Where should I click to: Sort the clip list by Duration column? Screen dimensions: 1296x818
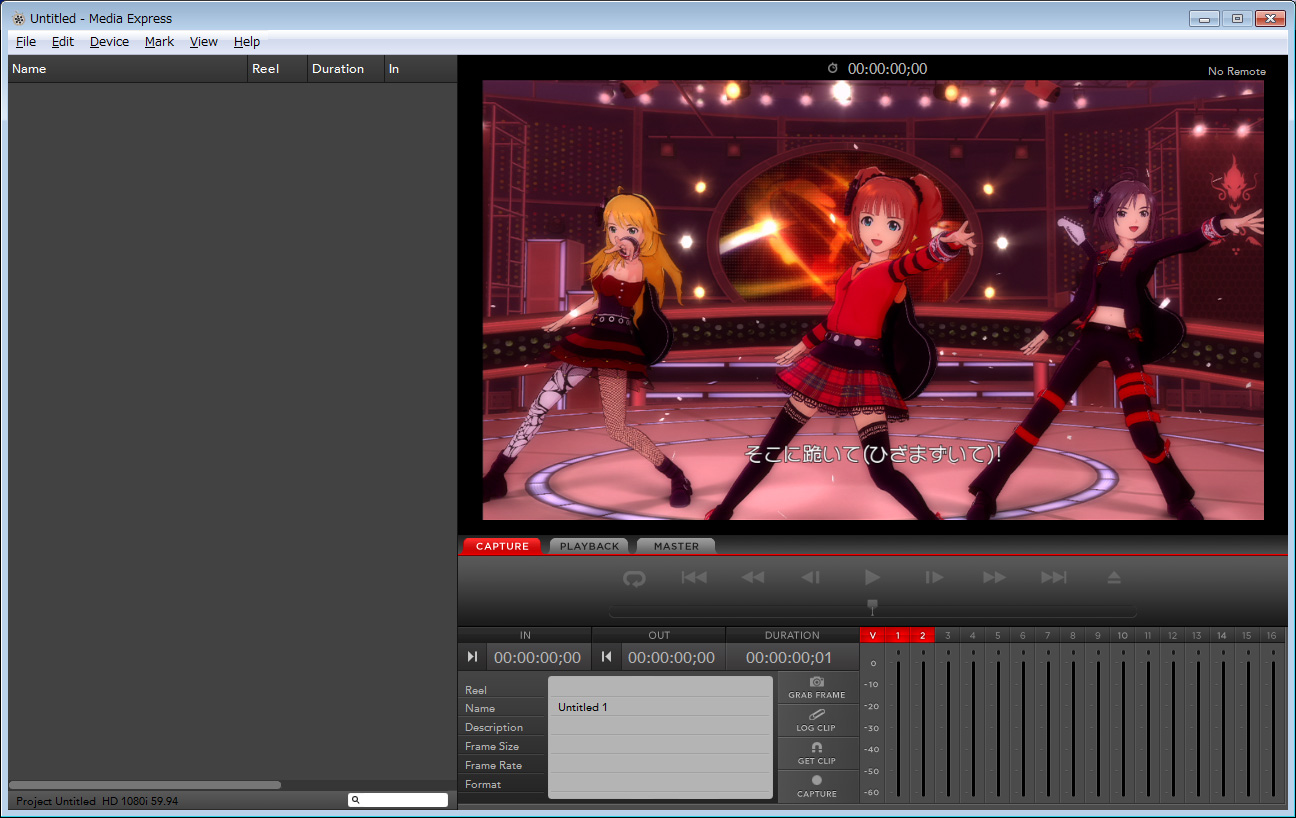tap(346, 69)
